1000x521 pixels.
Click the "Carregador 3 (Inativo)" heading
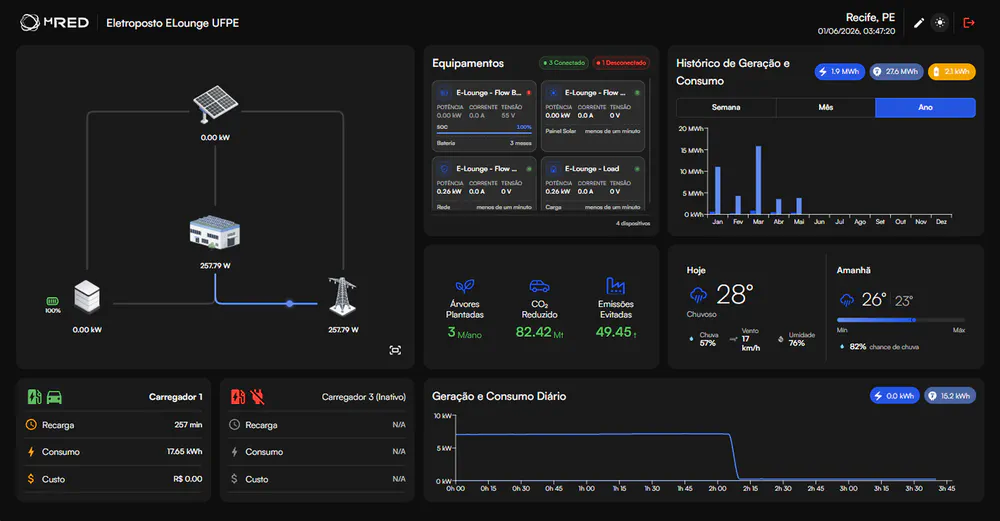364,397
